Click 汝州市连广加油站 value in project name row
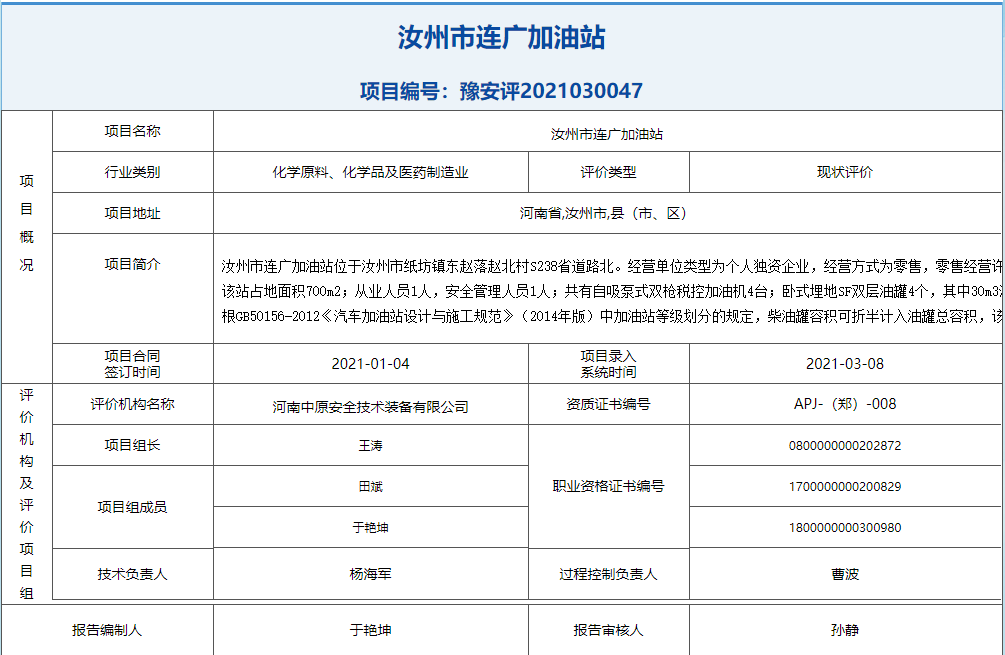The height and width of the screenshot is (655, 1005). (x=607, y=134)
